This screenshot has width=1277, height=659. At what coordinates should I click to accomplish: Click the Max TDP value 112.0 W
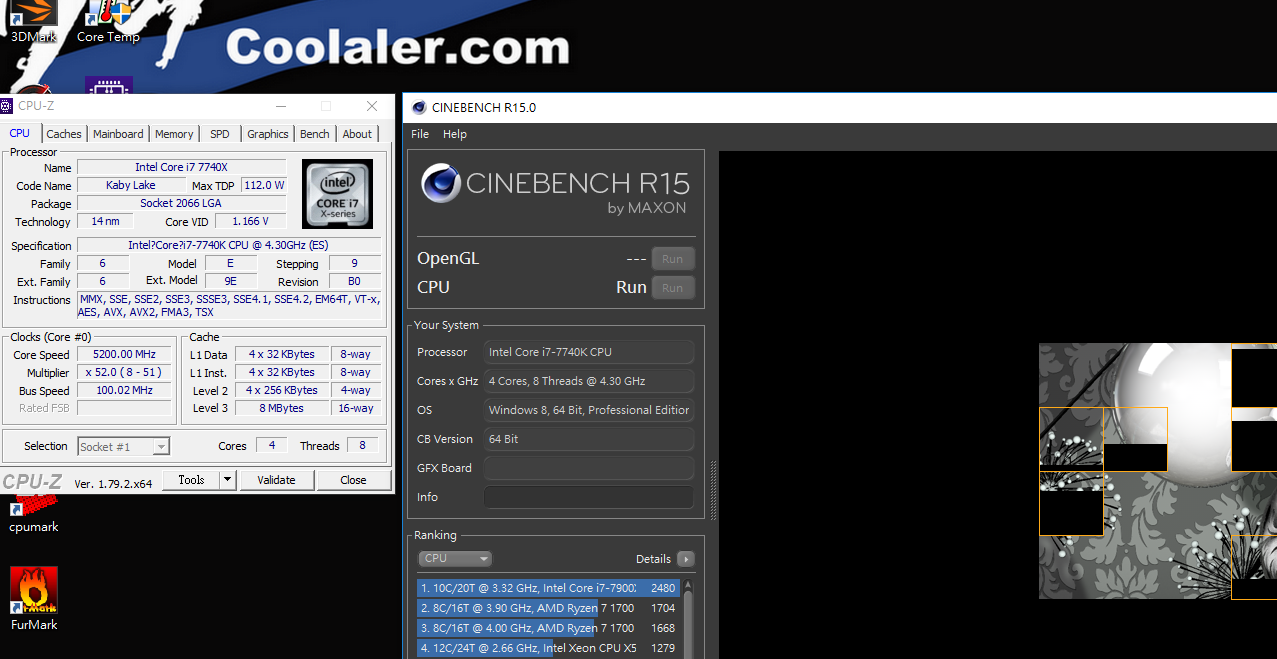[x=264, y=185]
